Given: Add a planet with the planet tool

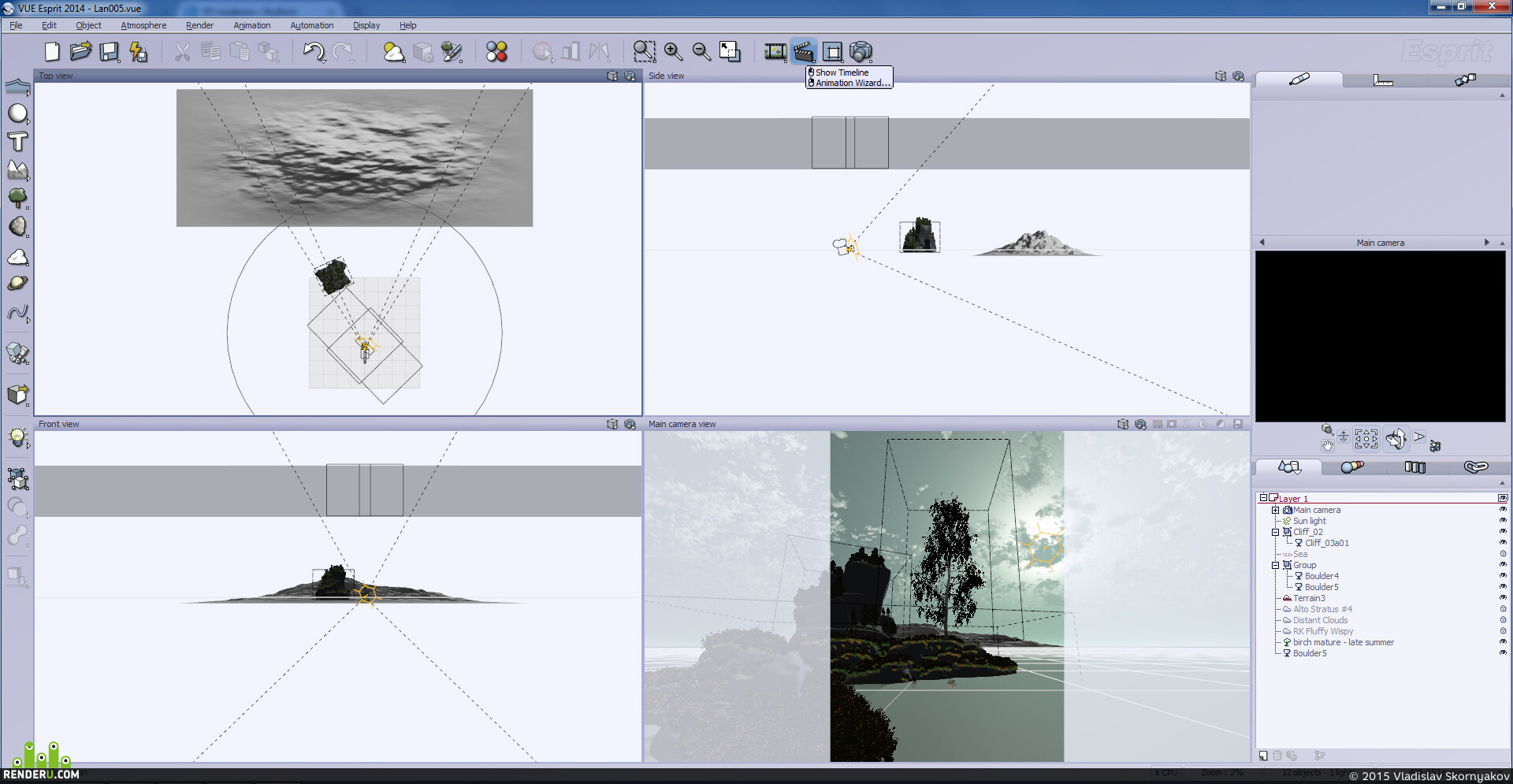Looking at the screenshot, I should 17,284.
